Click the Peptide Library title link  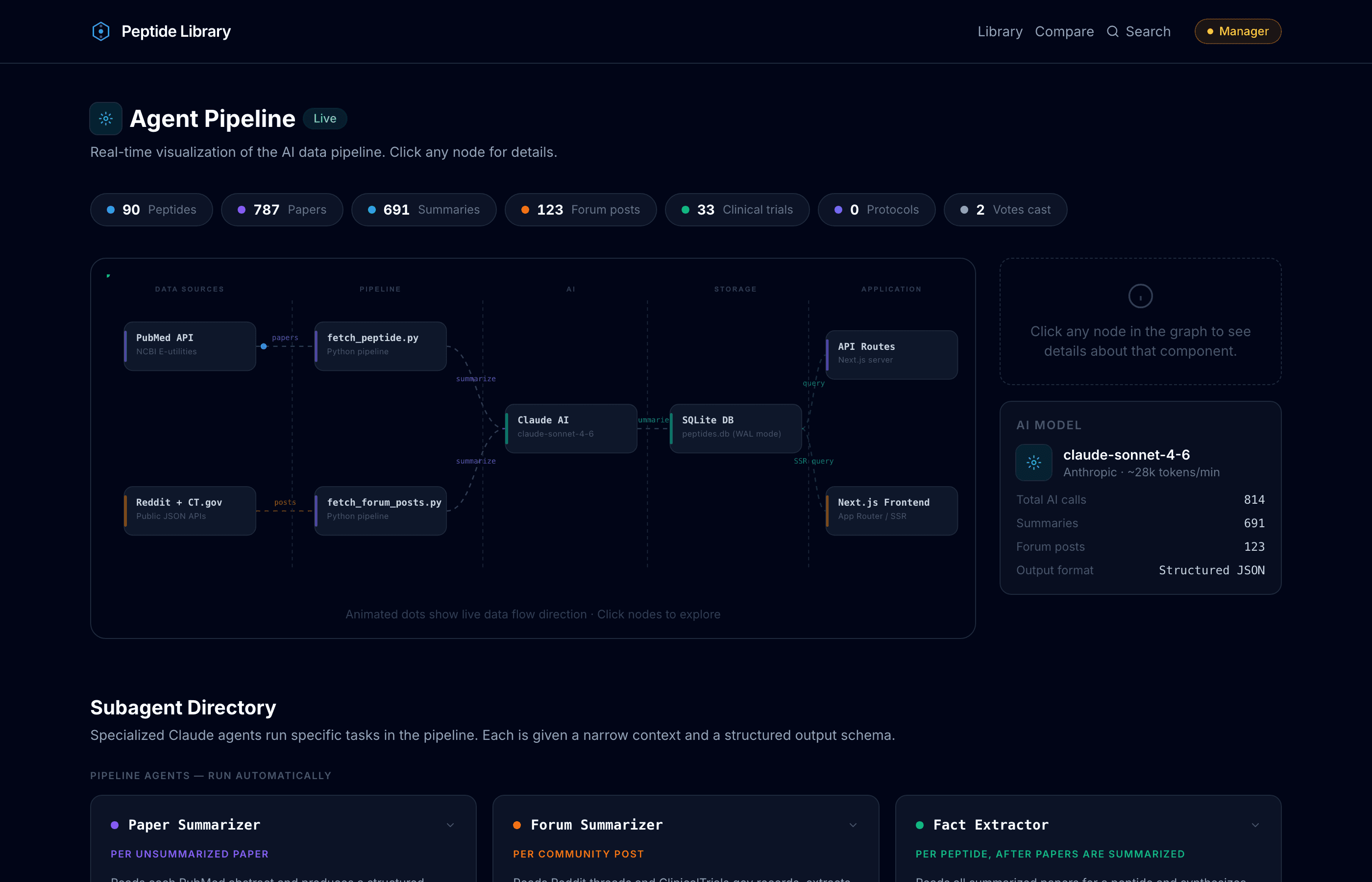click(x=176, y=31)
